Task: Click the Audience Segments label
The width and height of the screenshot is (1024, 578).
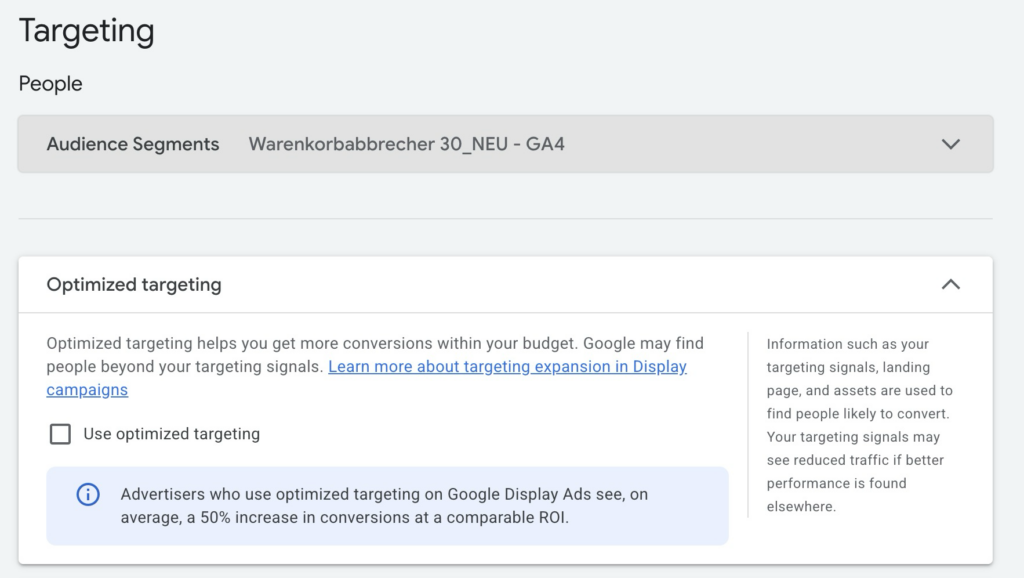Action: [133, 144]
